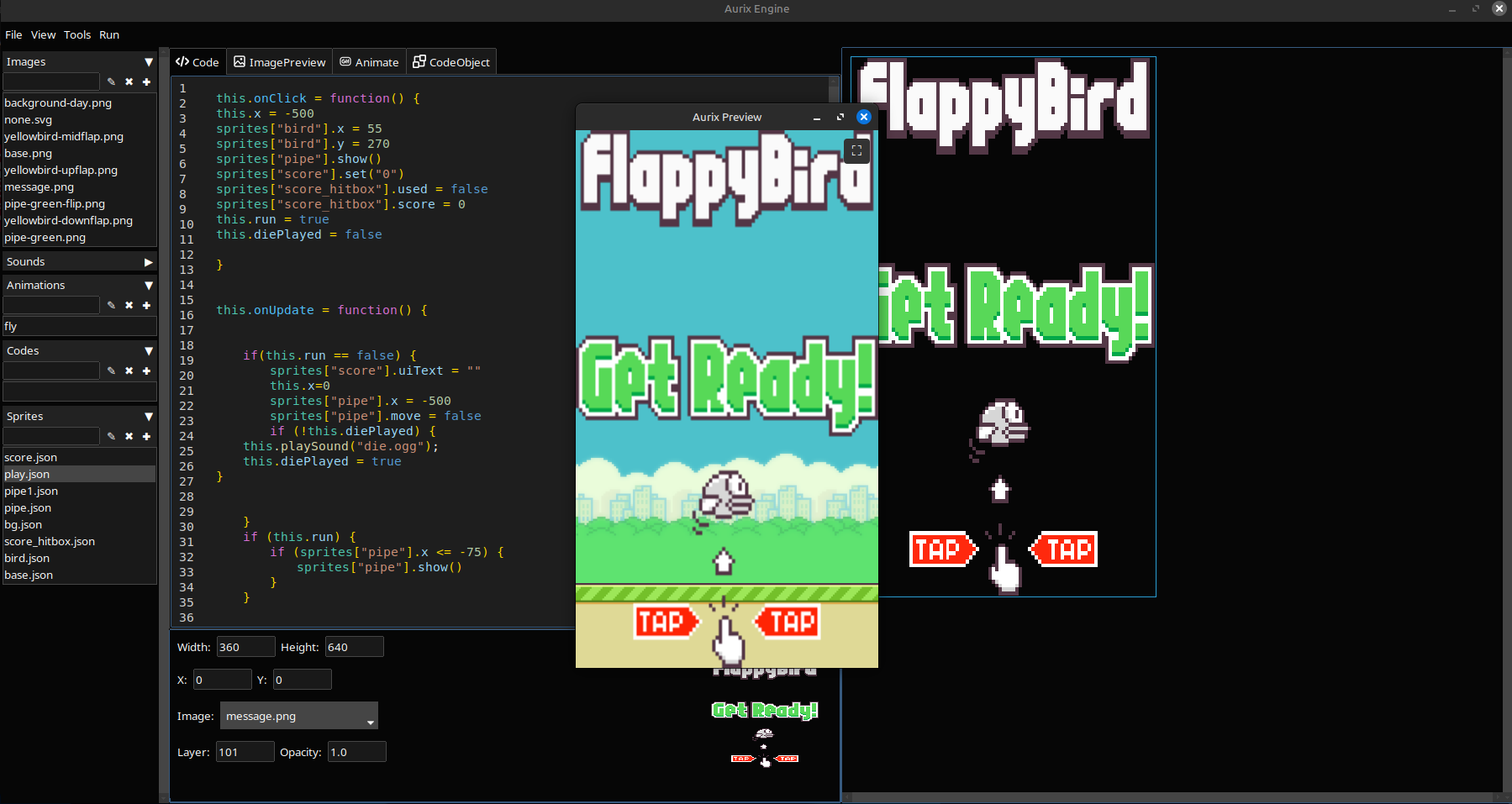Expand the Sounds panel
This screenshot has width=1512, height=804.
pyautogui.click(x=149, y=261)
